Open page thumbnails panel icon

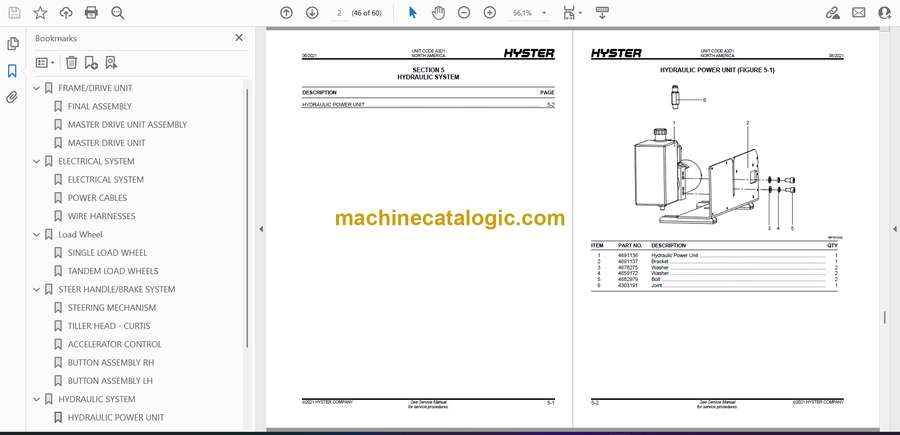(x=13, y=44)
